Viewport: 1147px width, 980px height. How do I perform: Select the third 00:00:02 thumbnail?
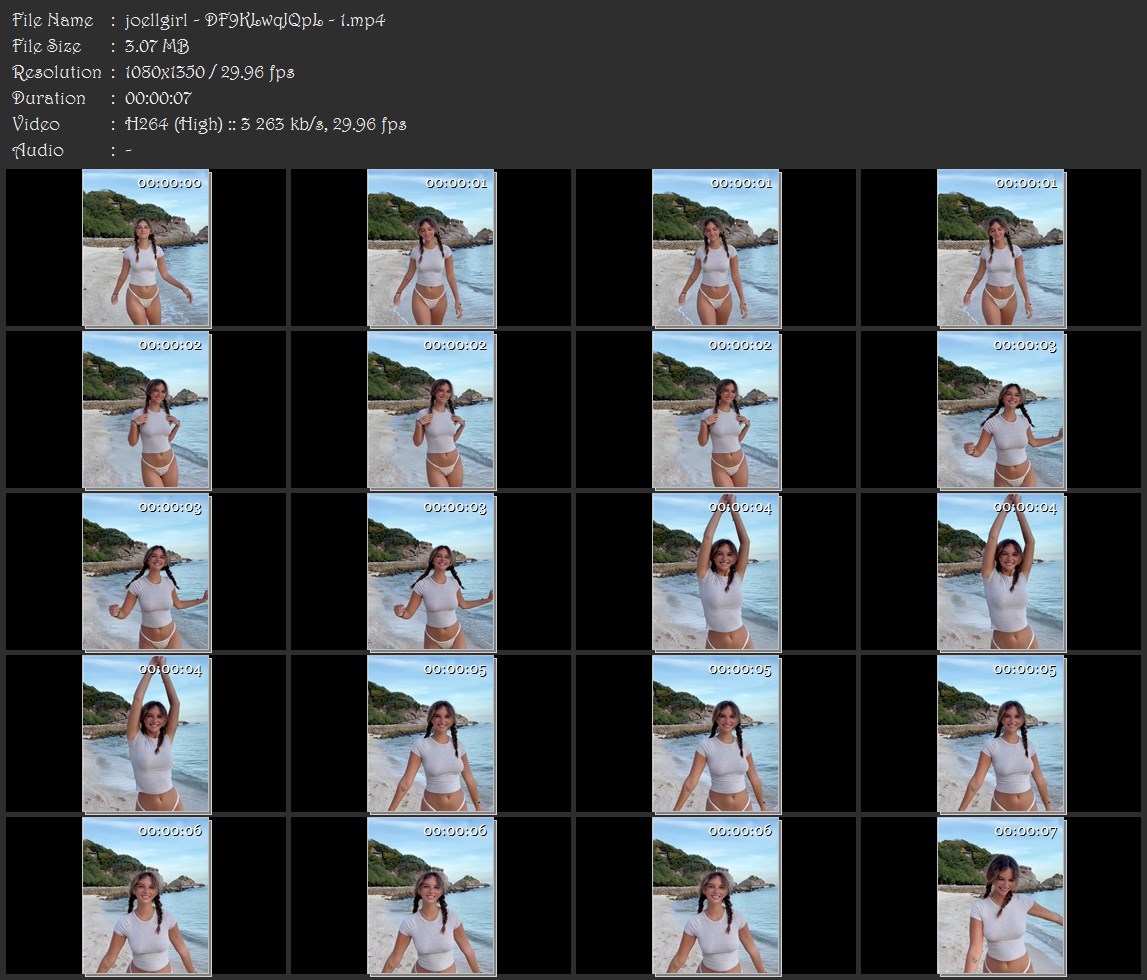[716, 410]
